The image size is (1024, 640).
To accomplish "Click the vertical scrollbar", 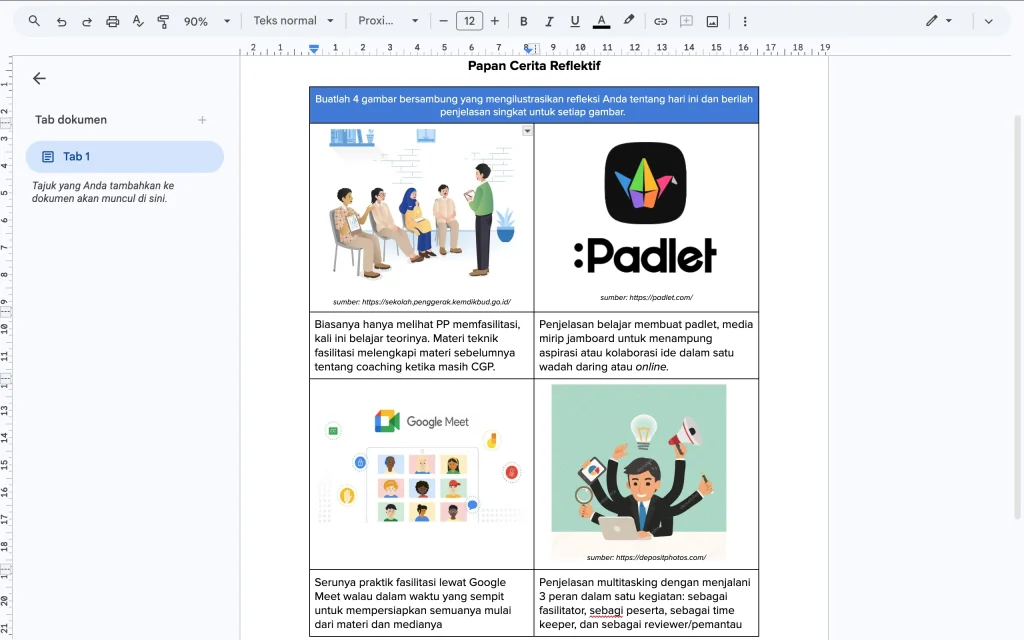I will (1017, 317).
